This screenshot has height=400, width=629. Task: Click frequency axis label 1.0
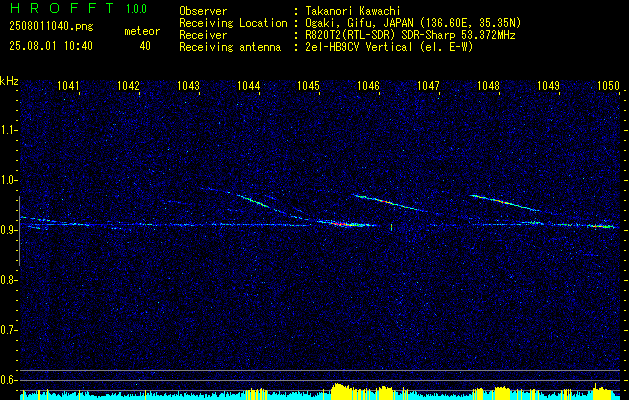tap(9, 180)
